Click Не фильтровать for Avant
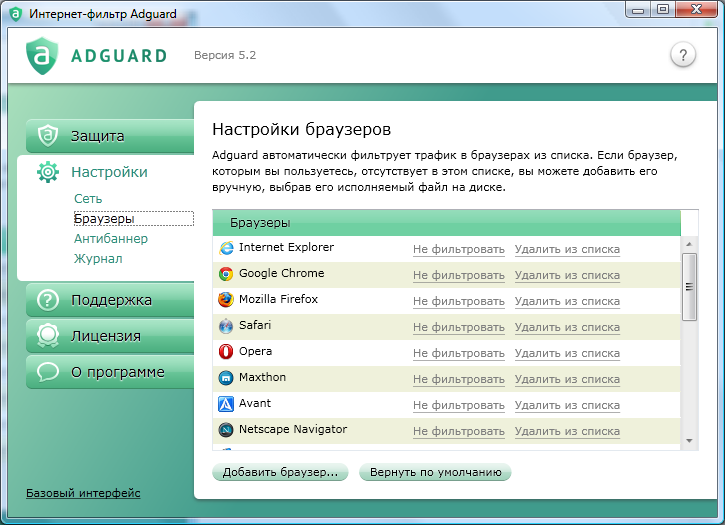 tap(459, 405)
